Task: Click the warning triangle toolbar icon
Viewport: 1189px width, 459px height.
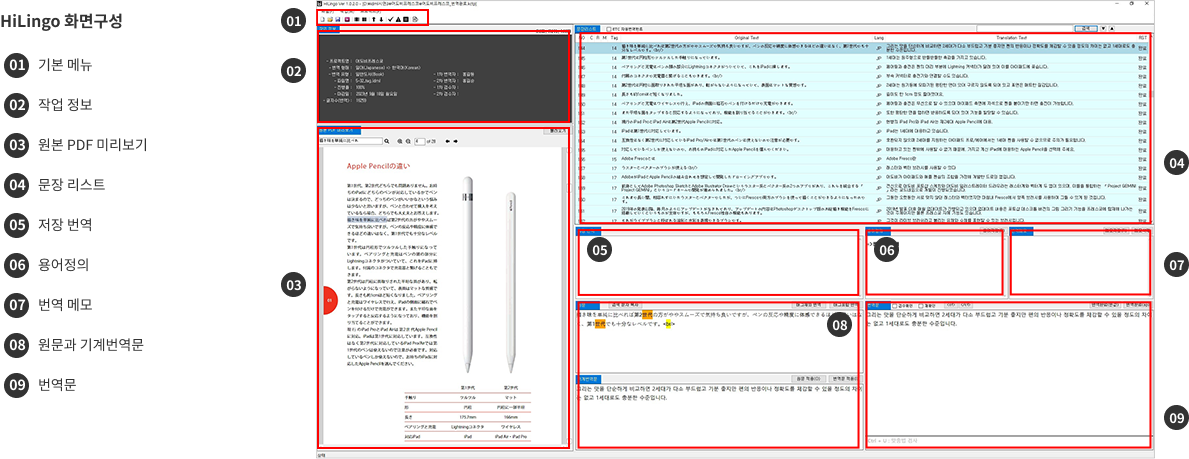Action: tap(398, 19)
